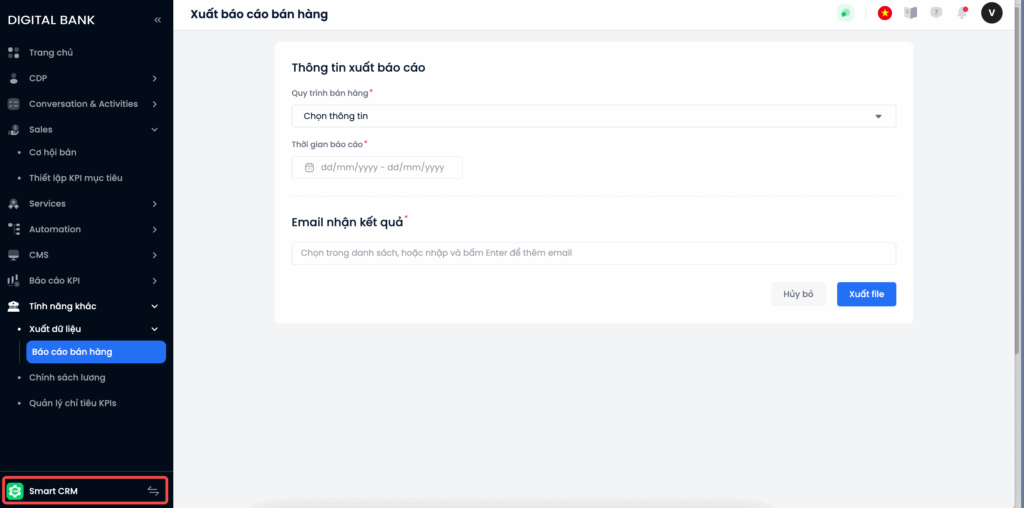Click the help question mark icon
Viewport: 1024px width, 508px height.
coord(936,13)
